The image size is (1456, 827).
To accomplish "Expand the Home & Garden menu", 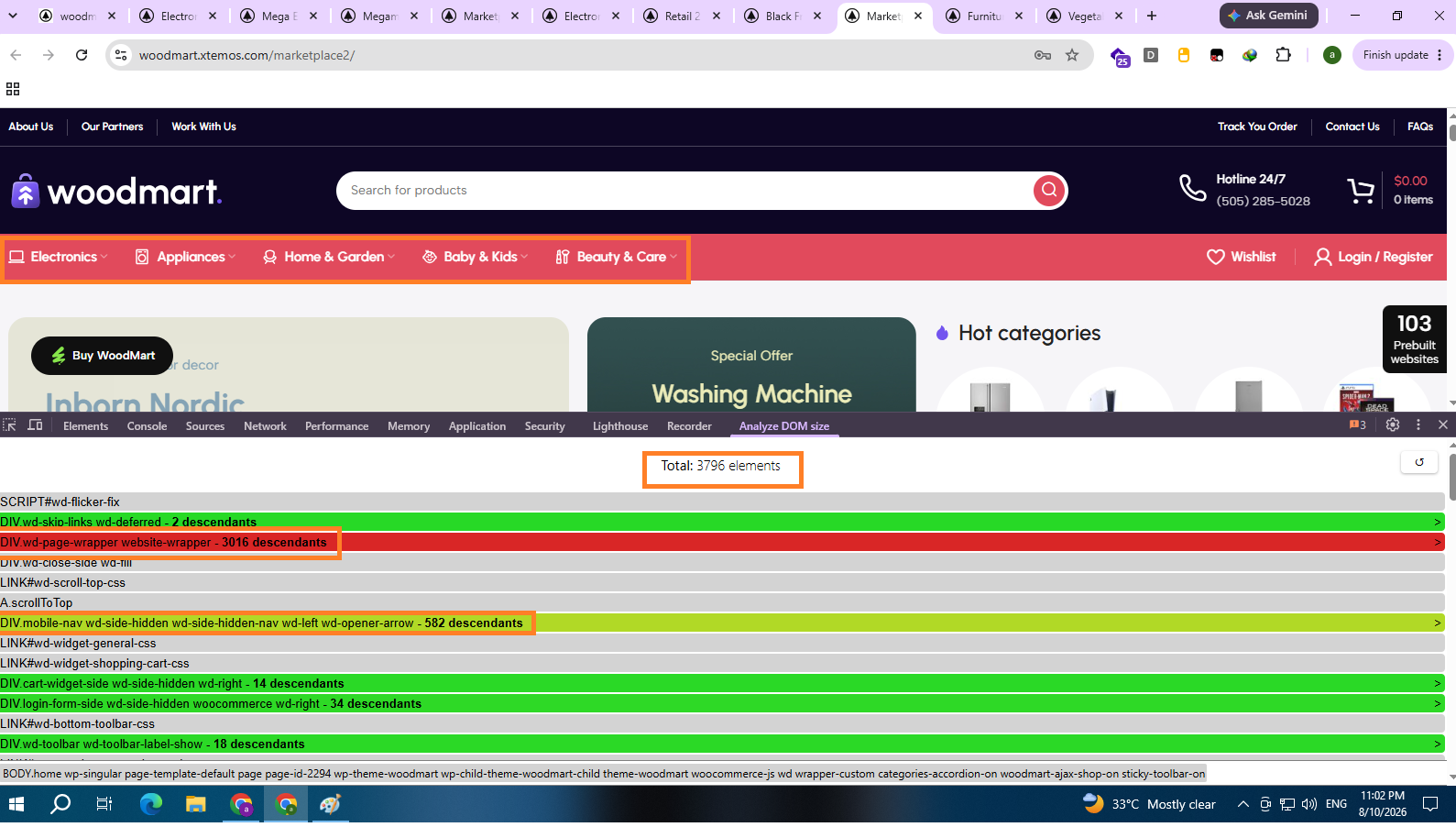I will pyautogui.click(x=328, y=258).
